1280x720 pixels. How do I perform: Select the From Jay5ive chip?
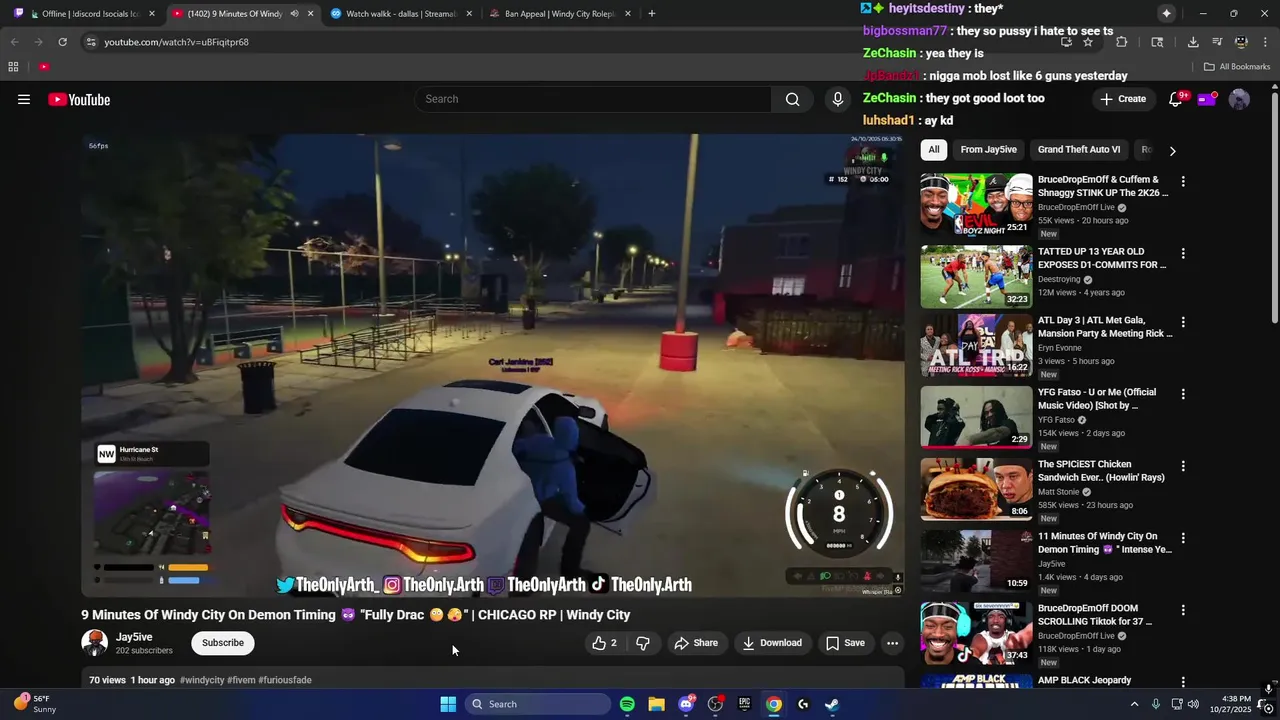[x=988, y=150]
